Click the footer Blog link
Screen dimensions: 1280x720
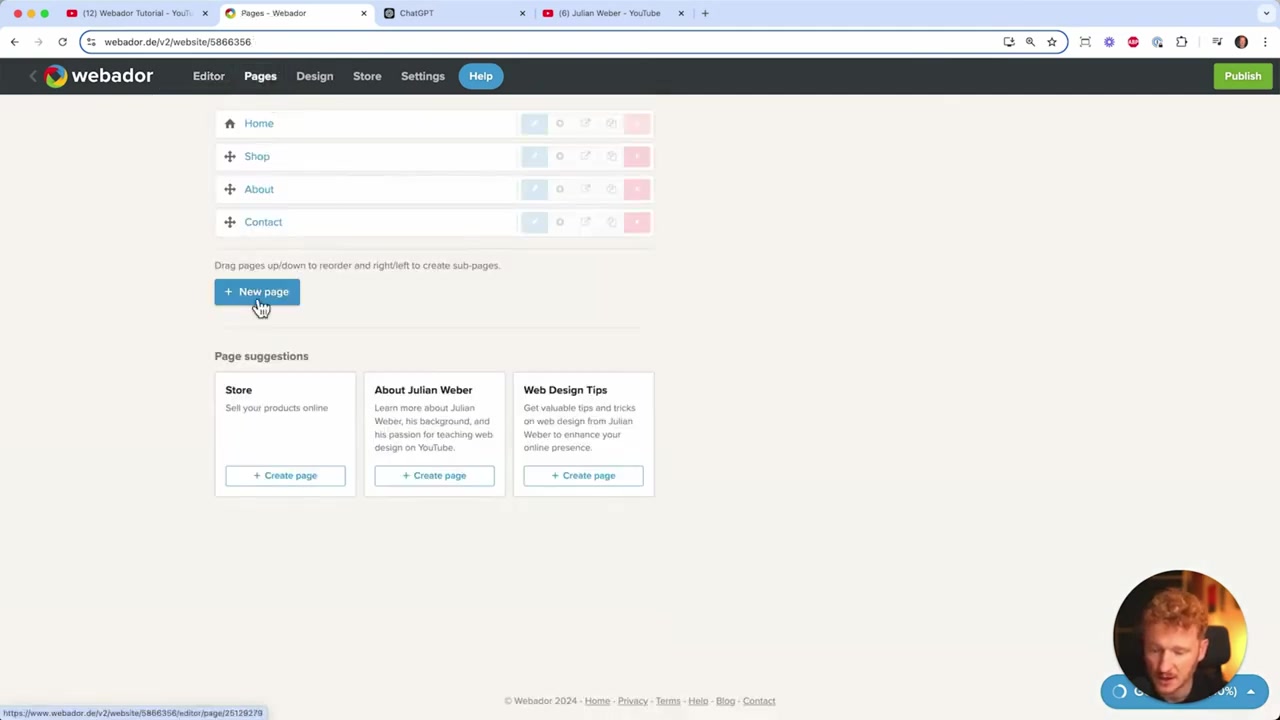[725, 701]
